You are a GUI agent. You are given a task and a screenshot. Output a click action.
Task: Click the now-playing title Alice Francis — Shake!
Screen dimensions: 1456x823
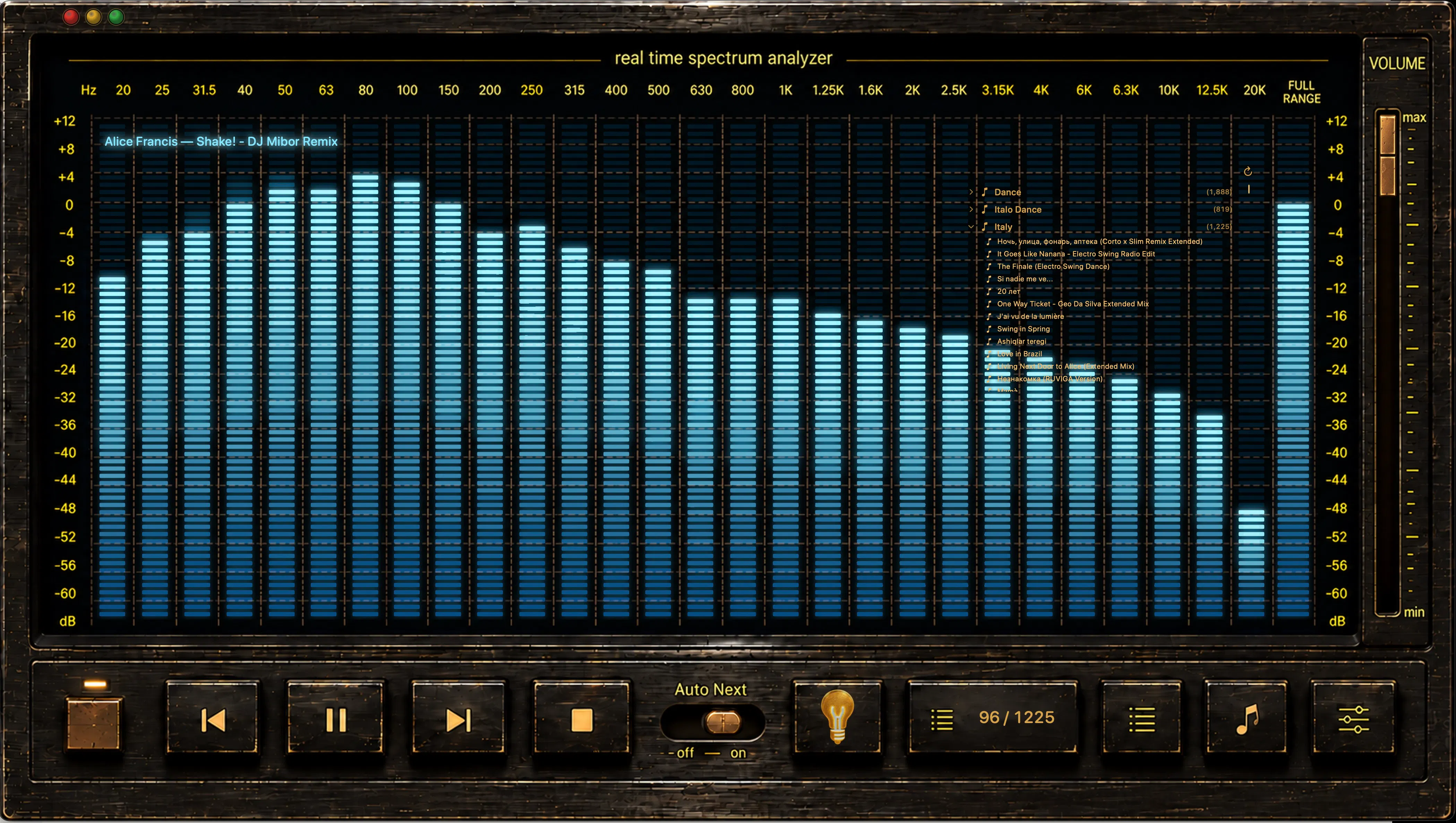point(221,141)
